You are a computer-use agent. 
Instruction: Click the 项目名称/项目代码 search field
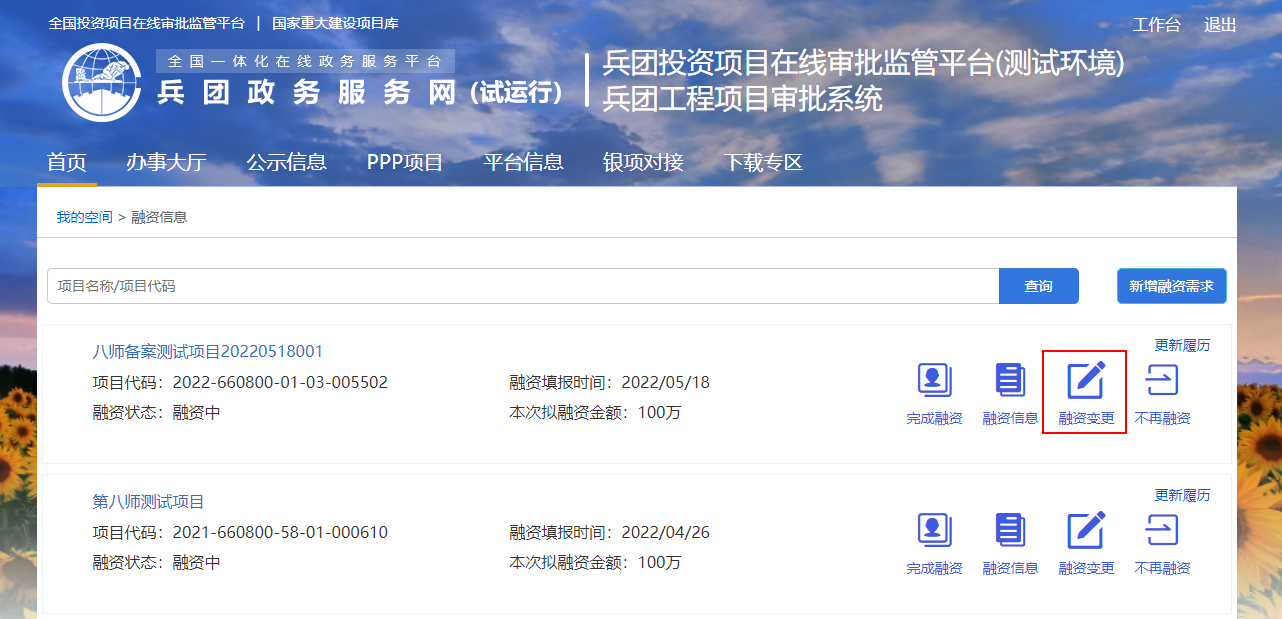click(522, 286)
